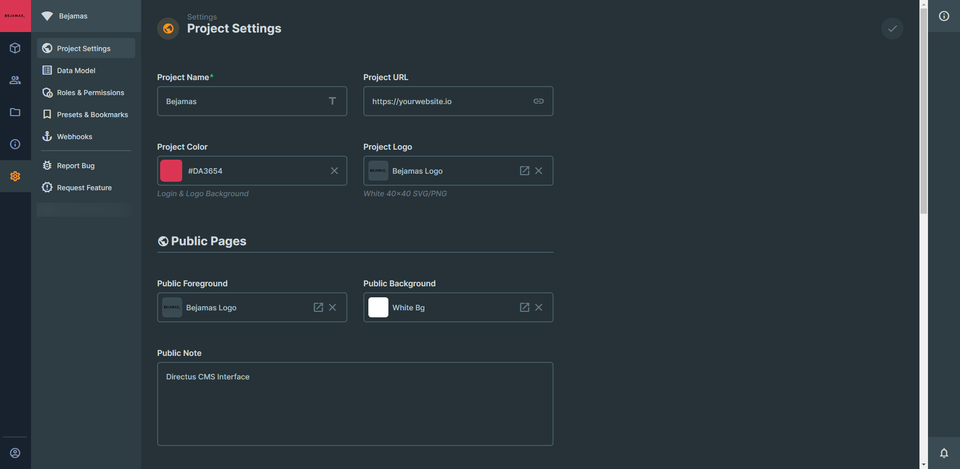Remove the Project Logo file
The width and height of the screenshot is (960, 469).
tap(539, 171)
